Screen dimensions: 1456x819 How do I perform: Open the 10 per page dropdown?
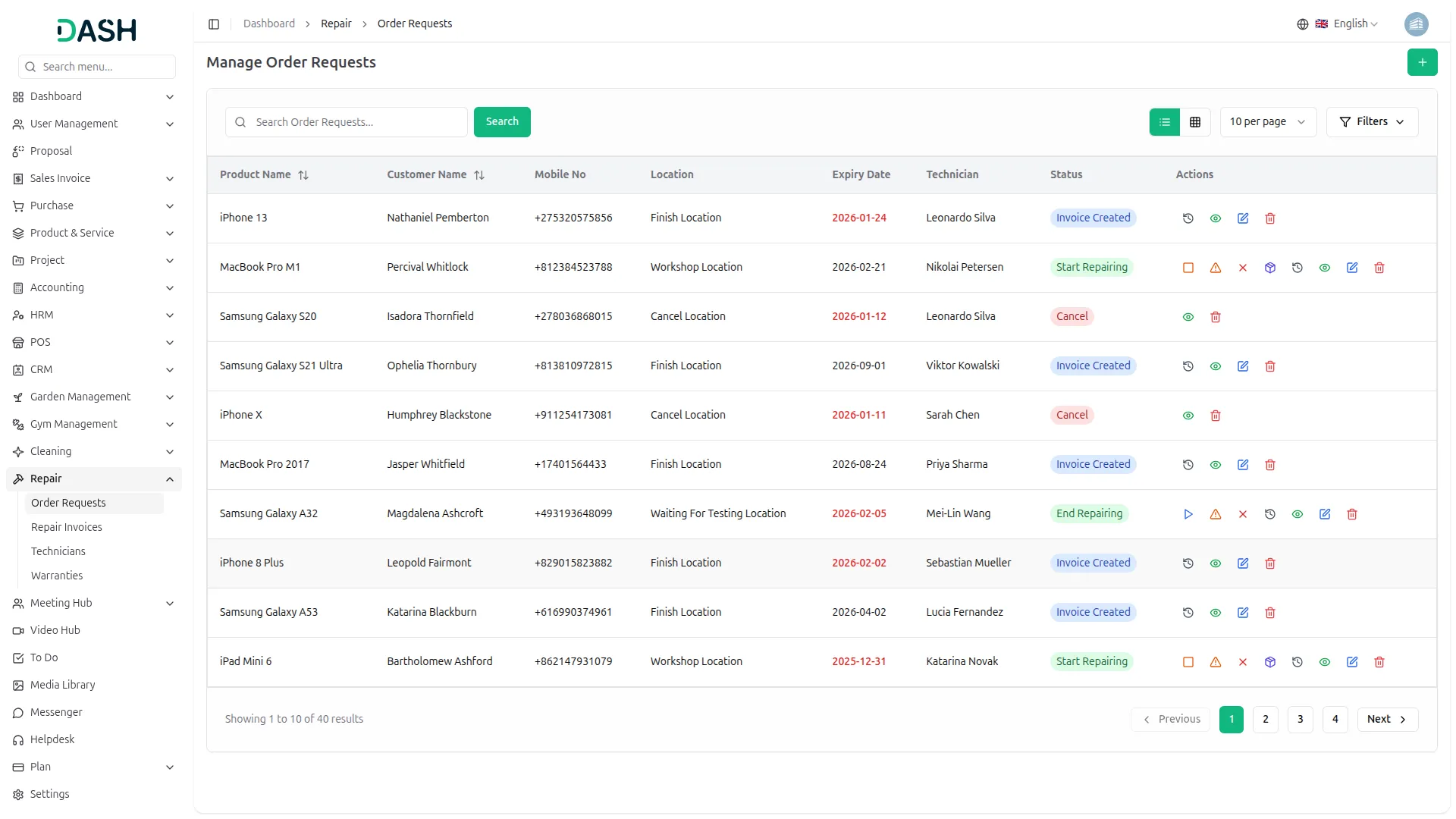[1267, 122]
